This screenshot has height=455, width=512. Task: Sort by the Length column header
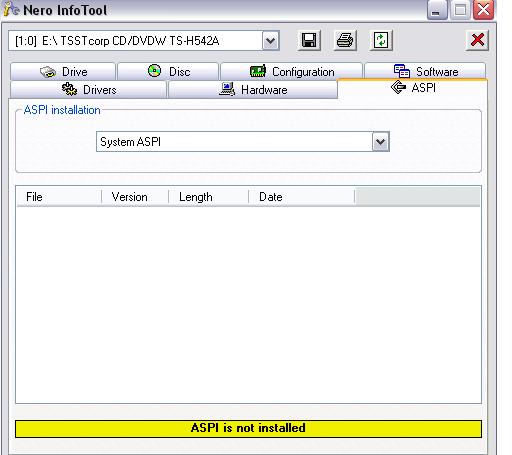[x=209, y=197]
